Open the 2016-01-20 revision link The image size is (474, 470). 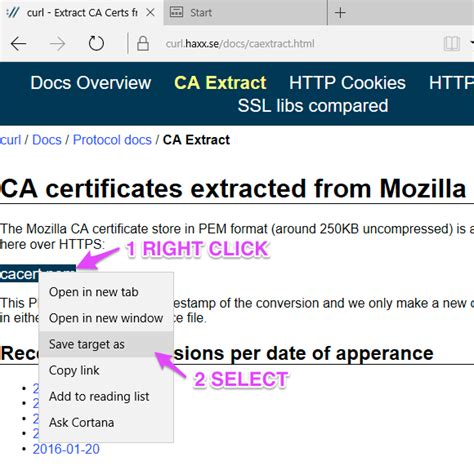point(66,449)
